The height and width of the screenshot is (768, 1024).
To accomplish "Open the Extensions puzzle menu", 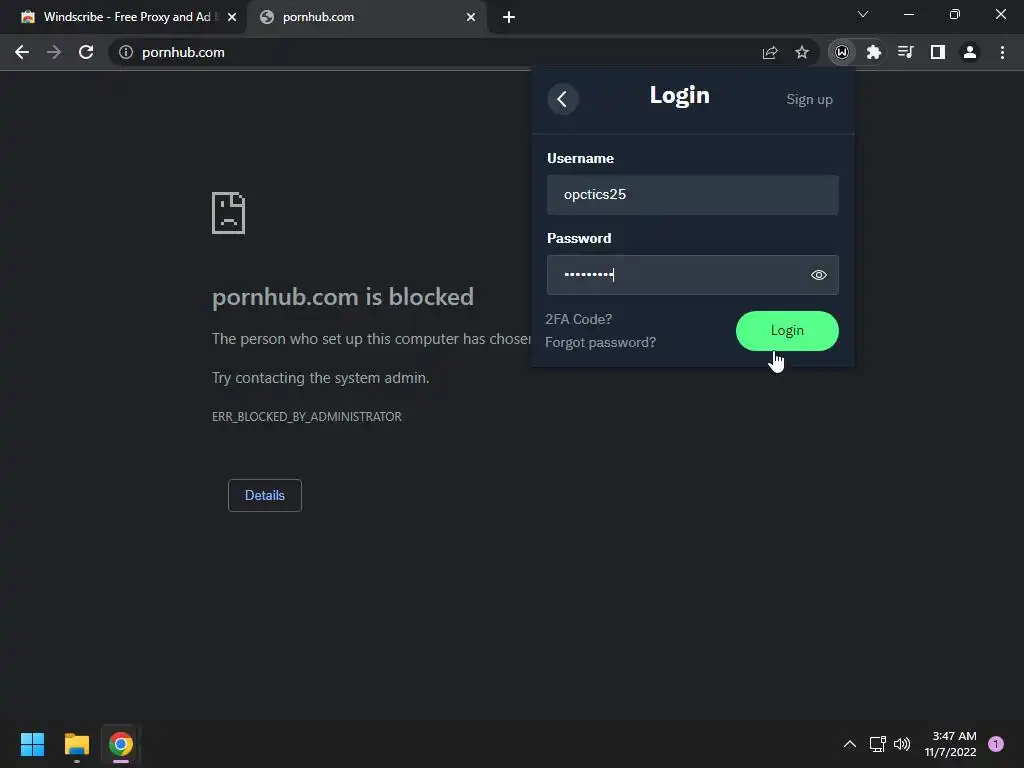I will pyautogui.click(x=873, y=52).
